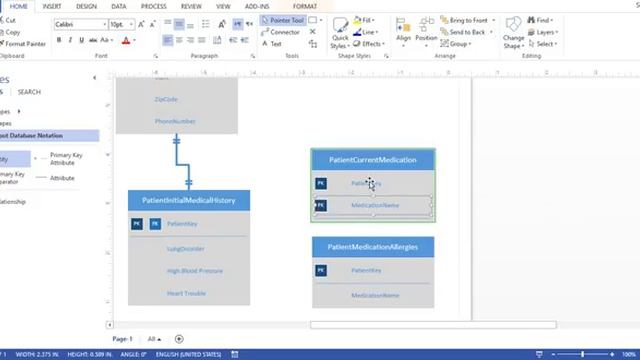Insert bullets in text

(x=206, y=24)
